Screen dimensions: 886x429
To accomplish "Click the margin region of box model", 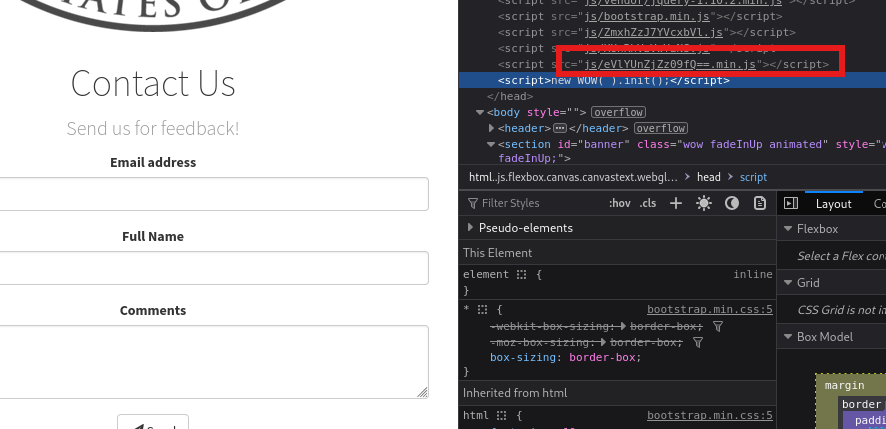I will coord(844,385).
